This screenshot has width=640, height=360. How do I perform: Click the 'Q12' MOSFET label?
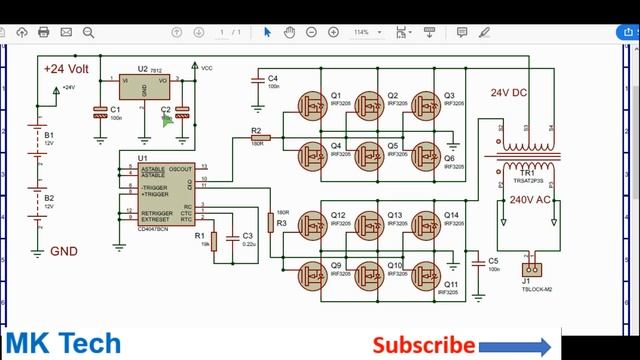[338, 215]
